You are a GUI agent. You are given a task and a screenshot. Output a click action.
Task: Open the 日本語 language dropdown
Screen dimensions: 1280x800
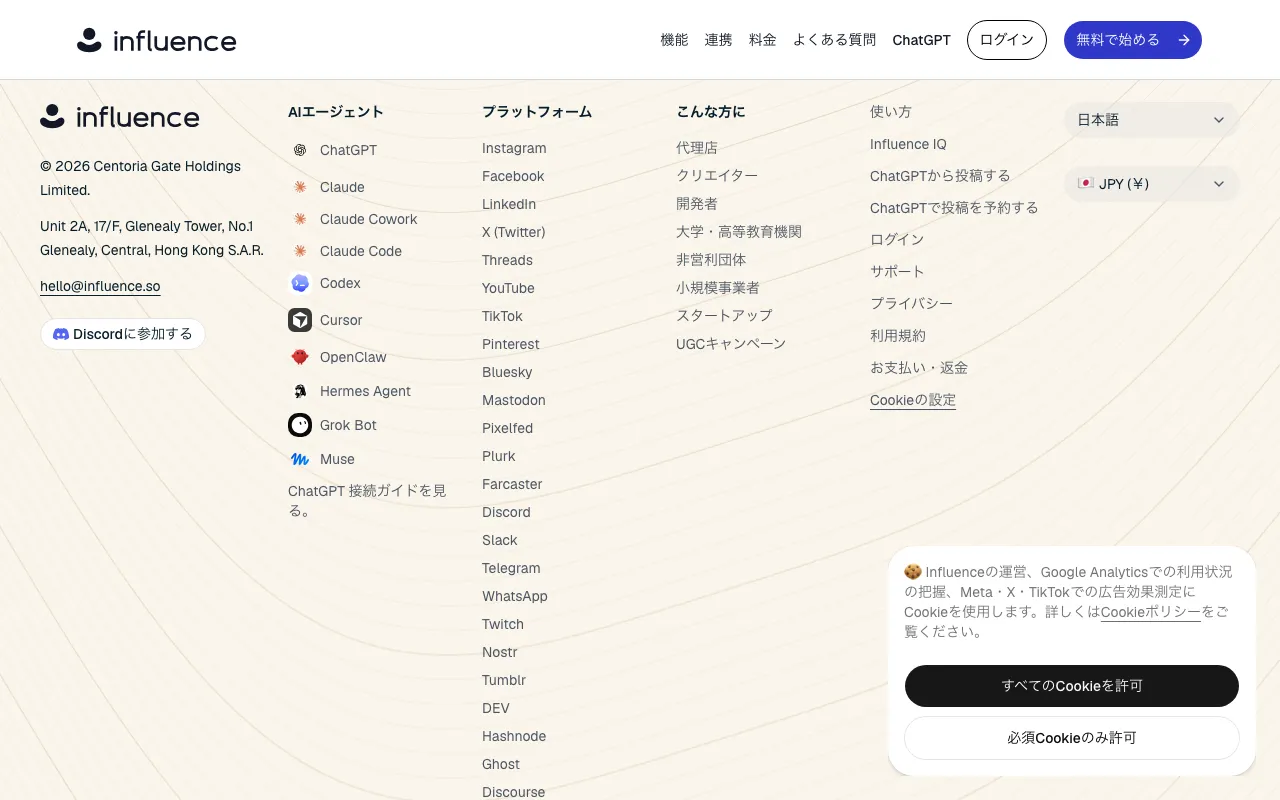[x=1151, y=120]
